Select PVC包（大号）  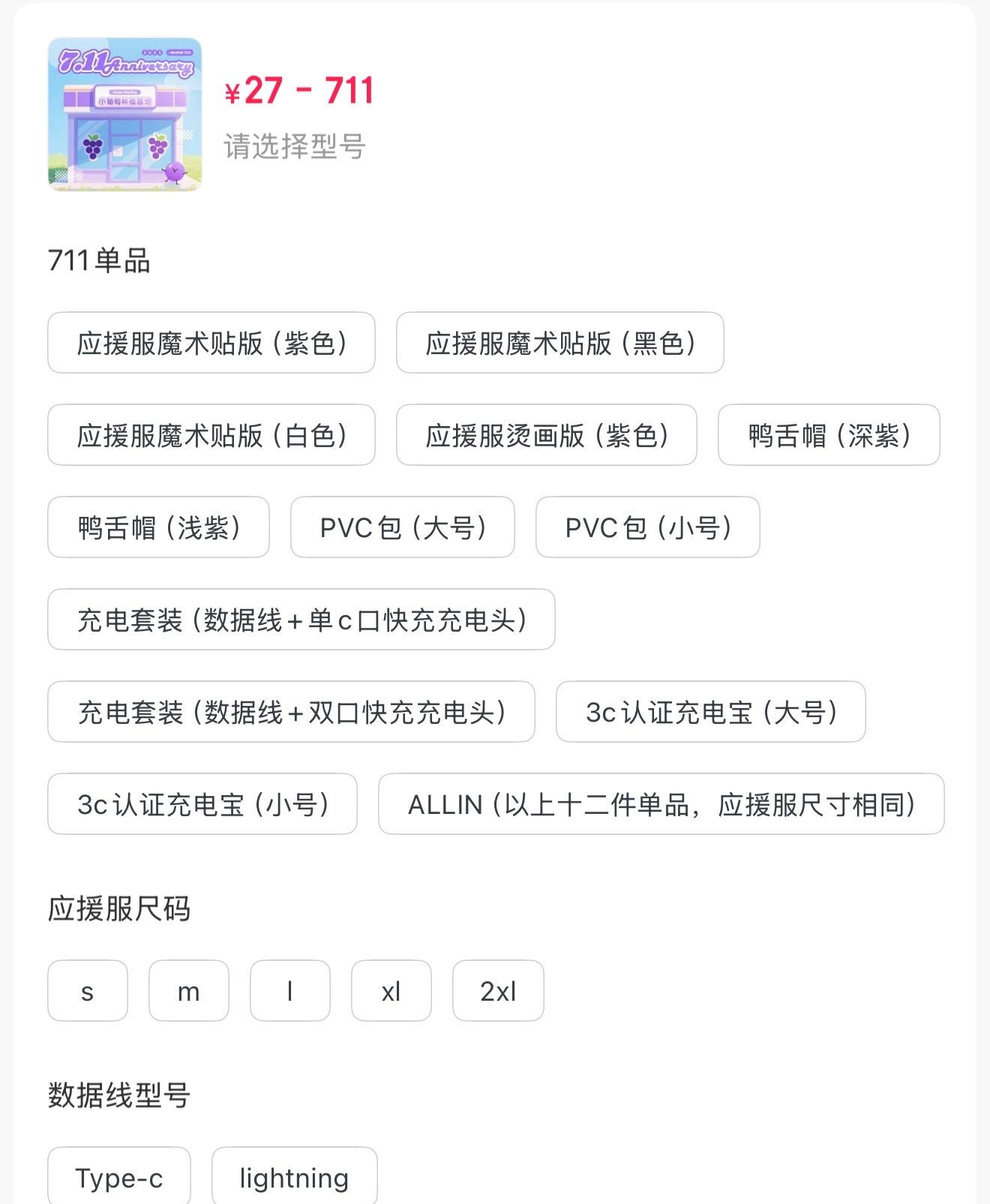[403, 527]
